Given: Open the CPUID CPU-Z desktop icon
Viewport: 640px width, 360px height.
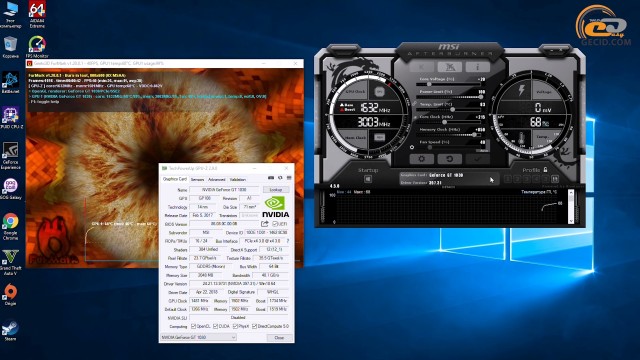Looking at the screenshot, I should pos(11,118).
